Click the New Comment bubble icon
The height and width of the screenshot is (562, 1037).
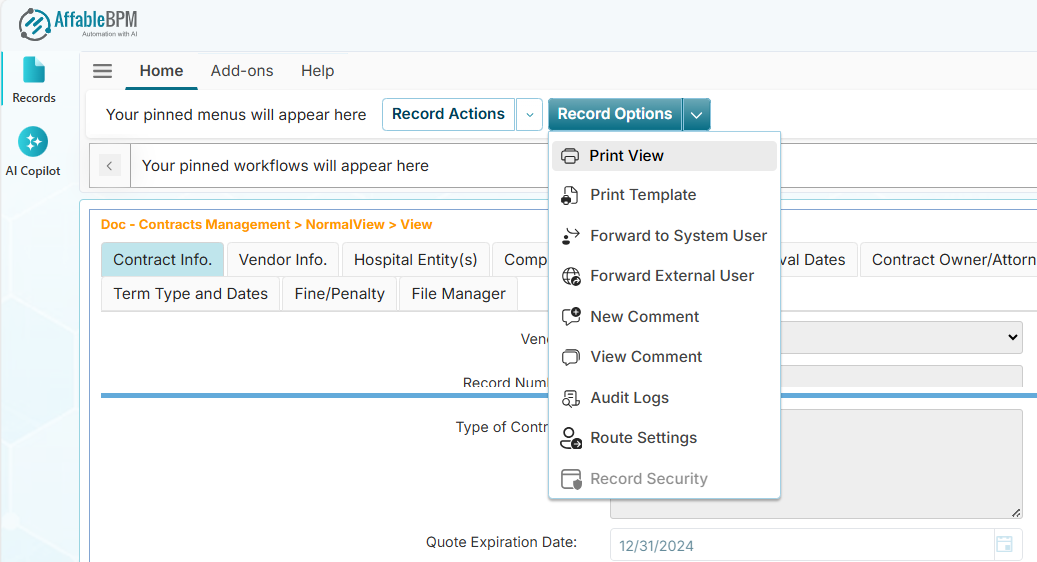571,317
